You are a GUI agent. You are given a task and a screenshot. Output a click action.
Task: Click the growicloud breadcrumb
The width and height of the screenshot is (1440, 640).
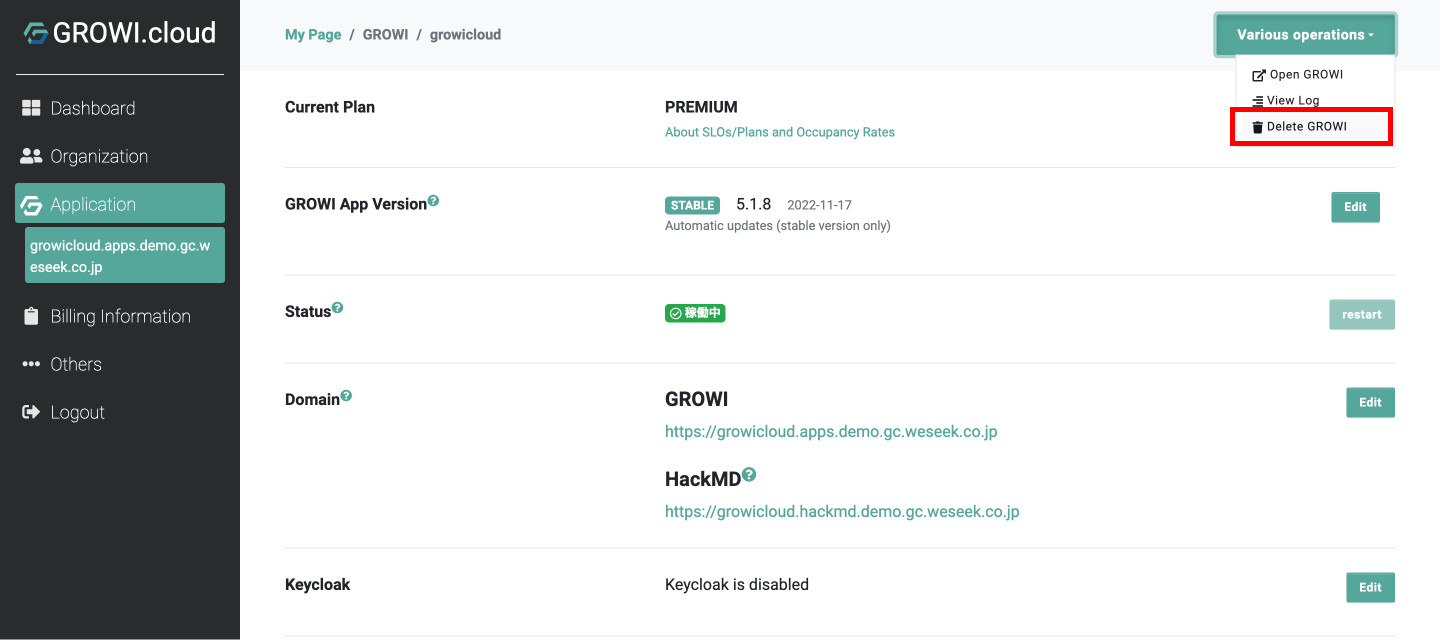click(465, 34)
